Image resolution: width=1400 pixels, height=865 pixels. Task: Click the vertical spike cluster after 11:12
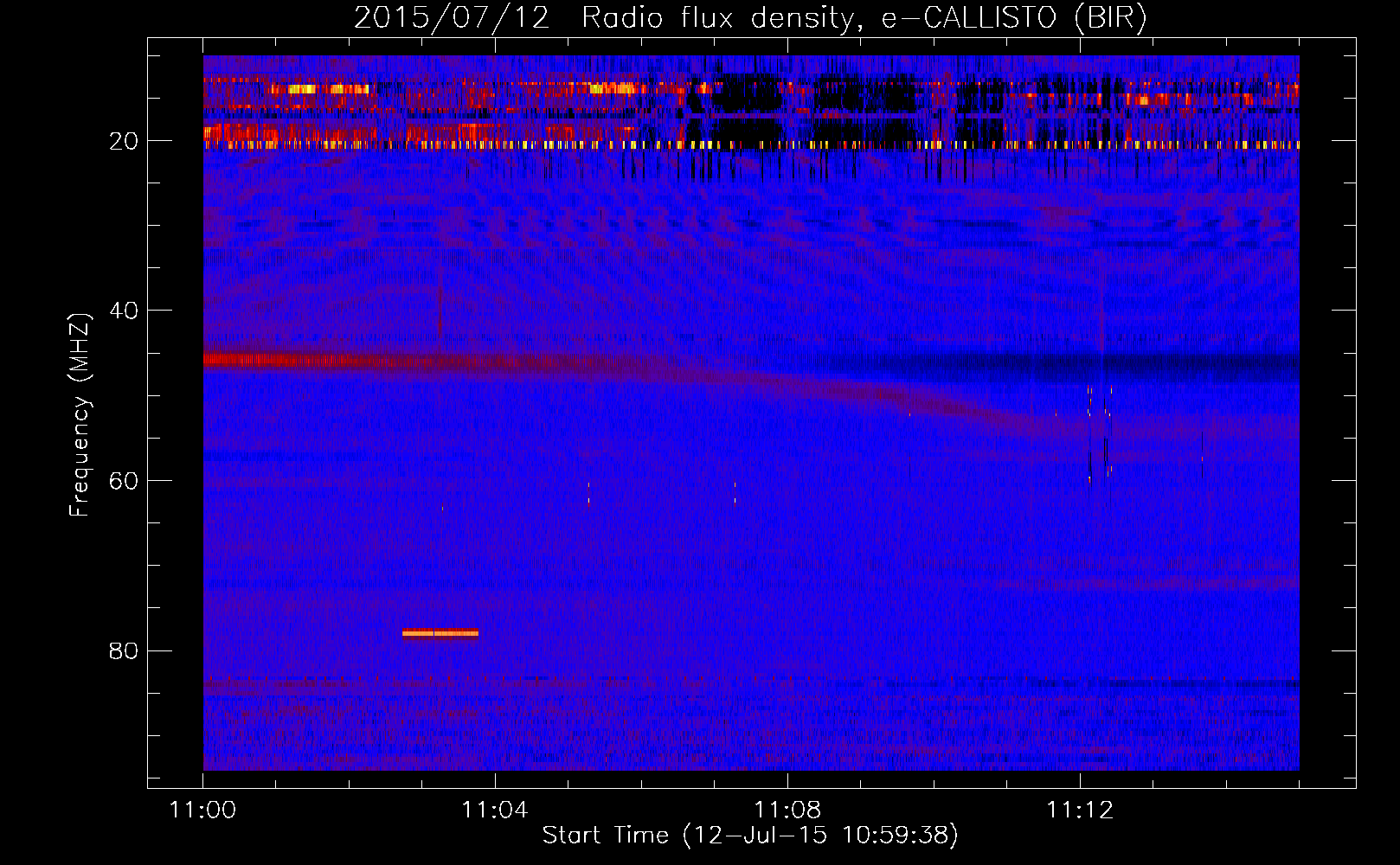pyautogui.click(x=1100, y=432)
